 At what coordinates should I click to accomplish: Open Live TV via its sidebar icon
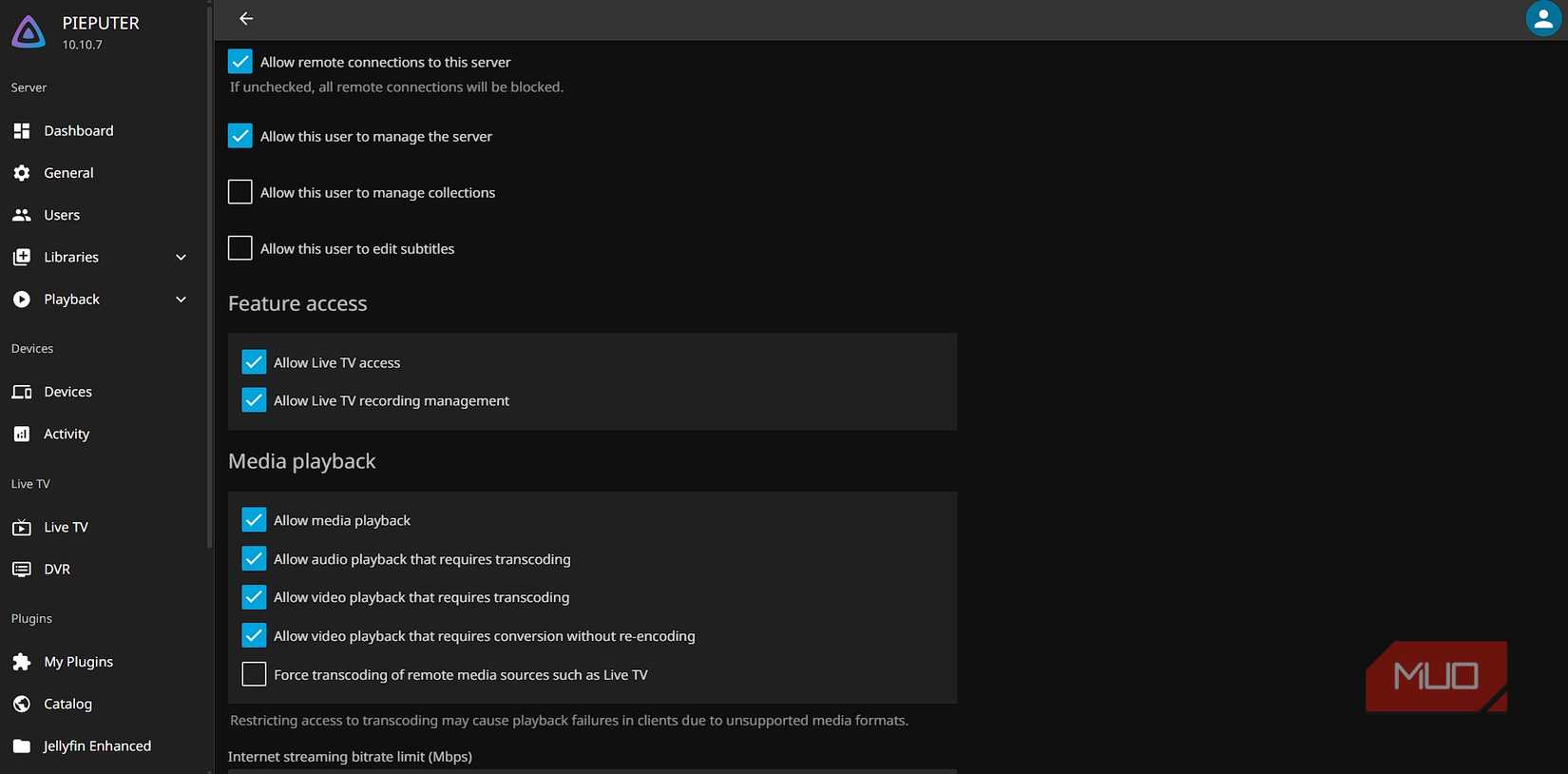(21, 527)
